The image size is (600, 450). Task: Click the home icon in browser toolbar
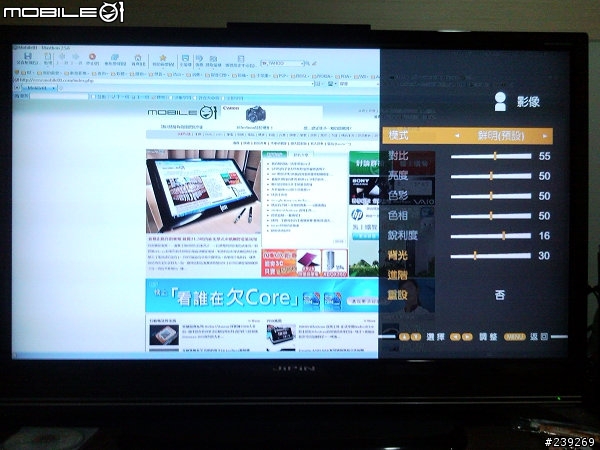tap(138, 58)
